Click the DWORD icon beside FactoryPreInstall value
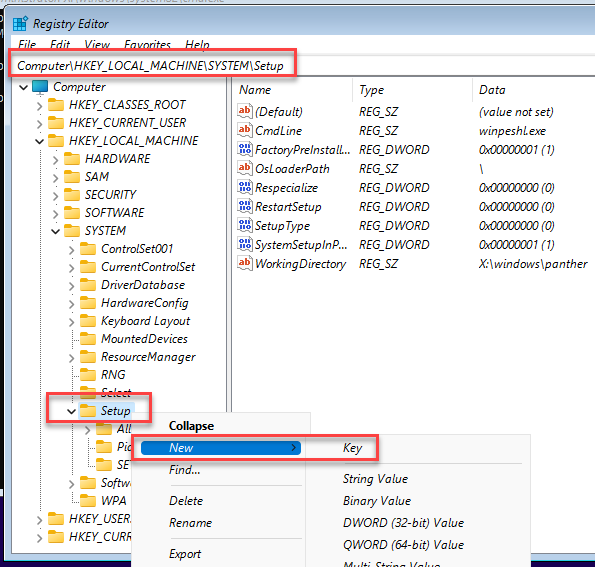 244,150
